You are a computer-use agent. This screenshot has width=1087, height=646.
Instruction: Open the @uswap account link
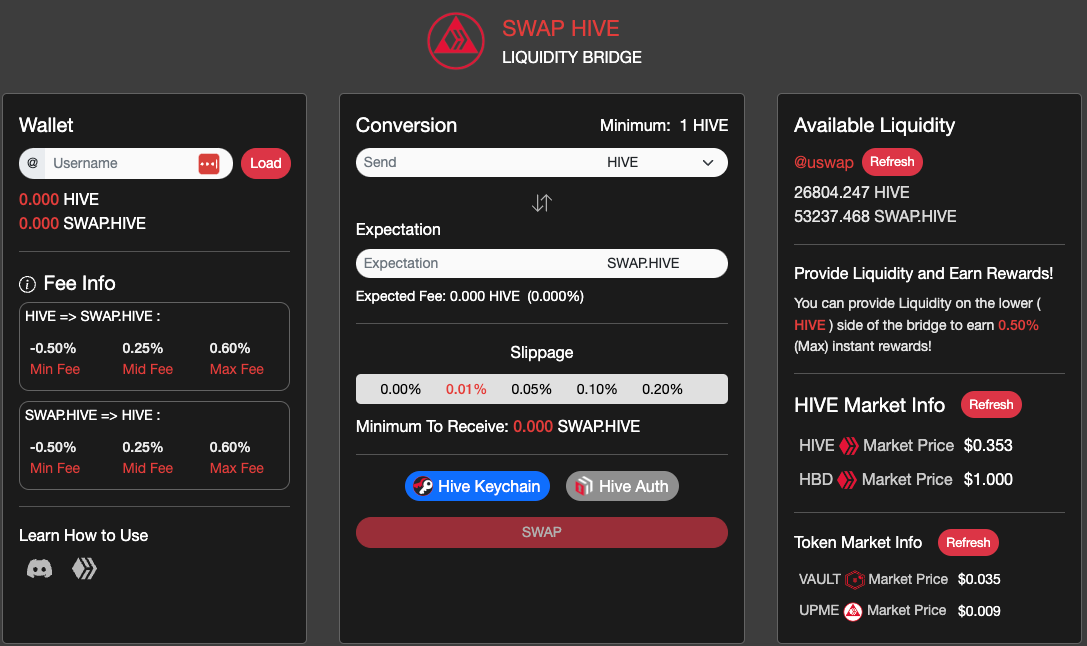[x=824, y=163]
